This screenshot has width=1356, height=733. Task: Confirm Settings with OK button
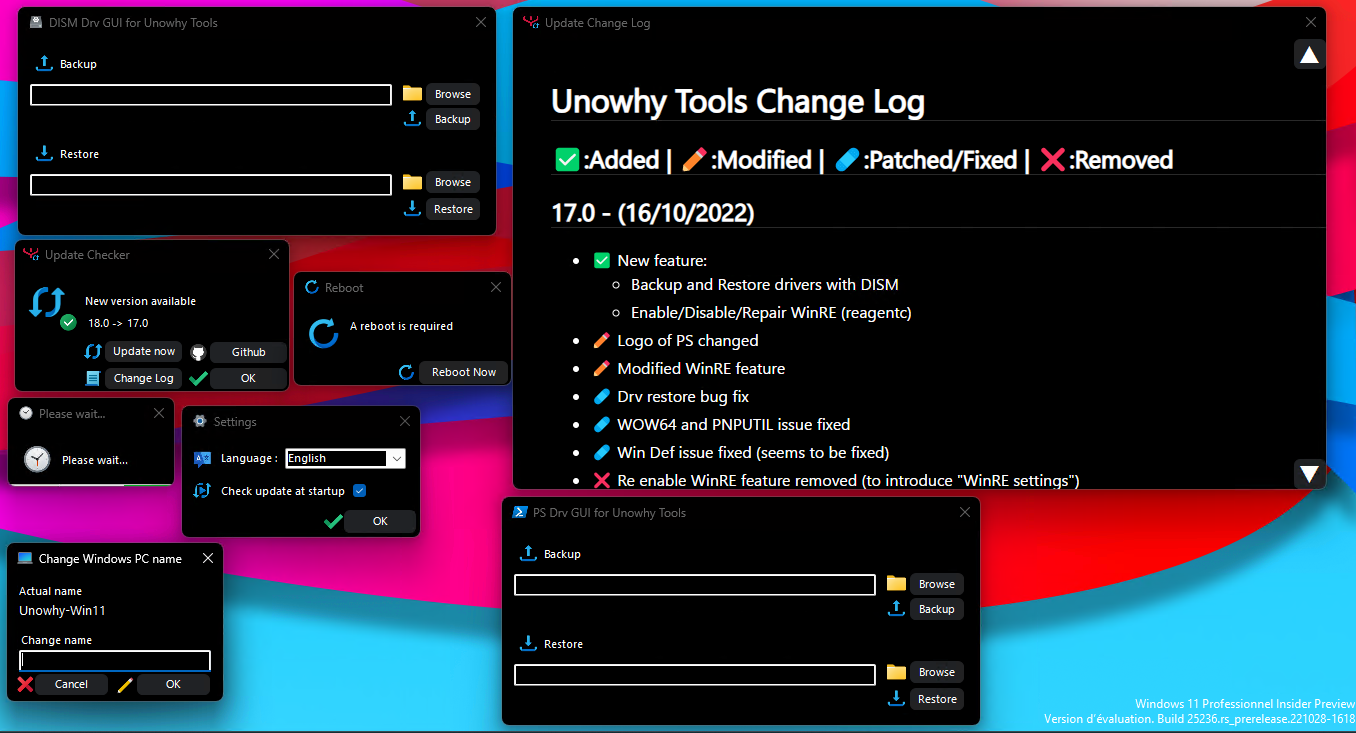(x=380, y=521)
